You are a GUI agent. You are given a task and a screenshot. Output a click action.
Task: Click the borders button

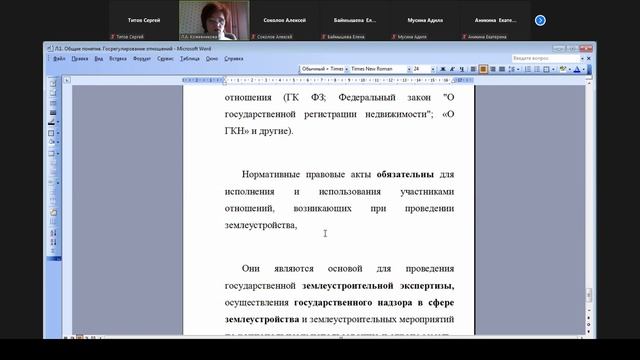pyautogui.click(x=547, y=69)
